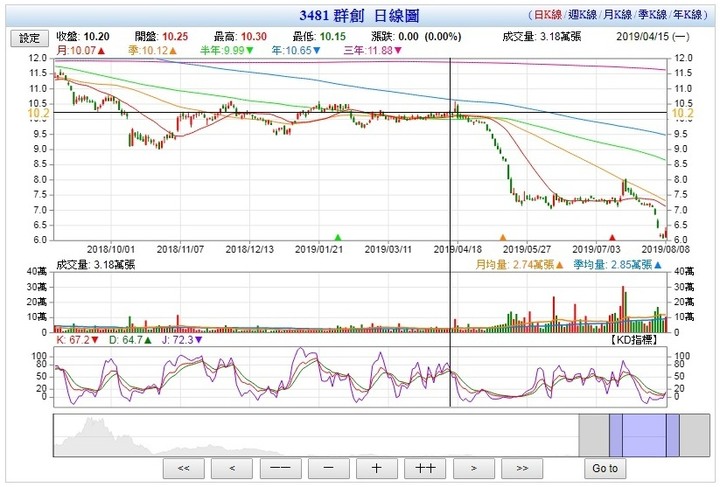Click the D: 64.7 indicator value
The height and width of the screenshot is (487, 720).
pos(130,340)
